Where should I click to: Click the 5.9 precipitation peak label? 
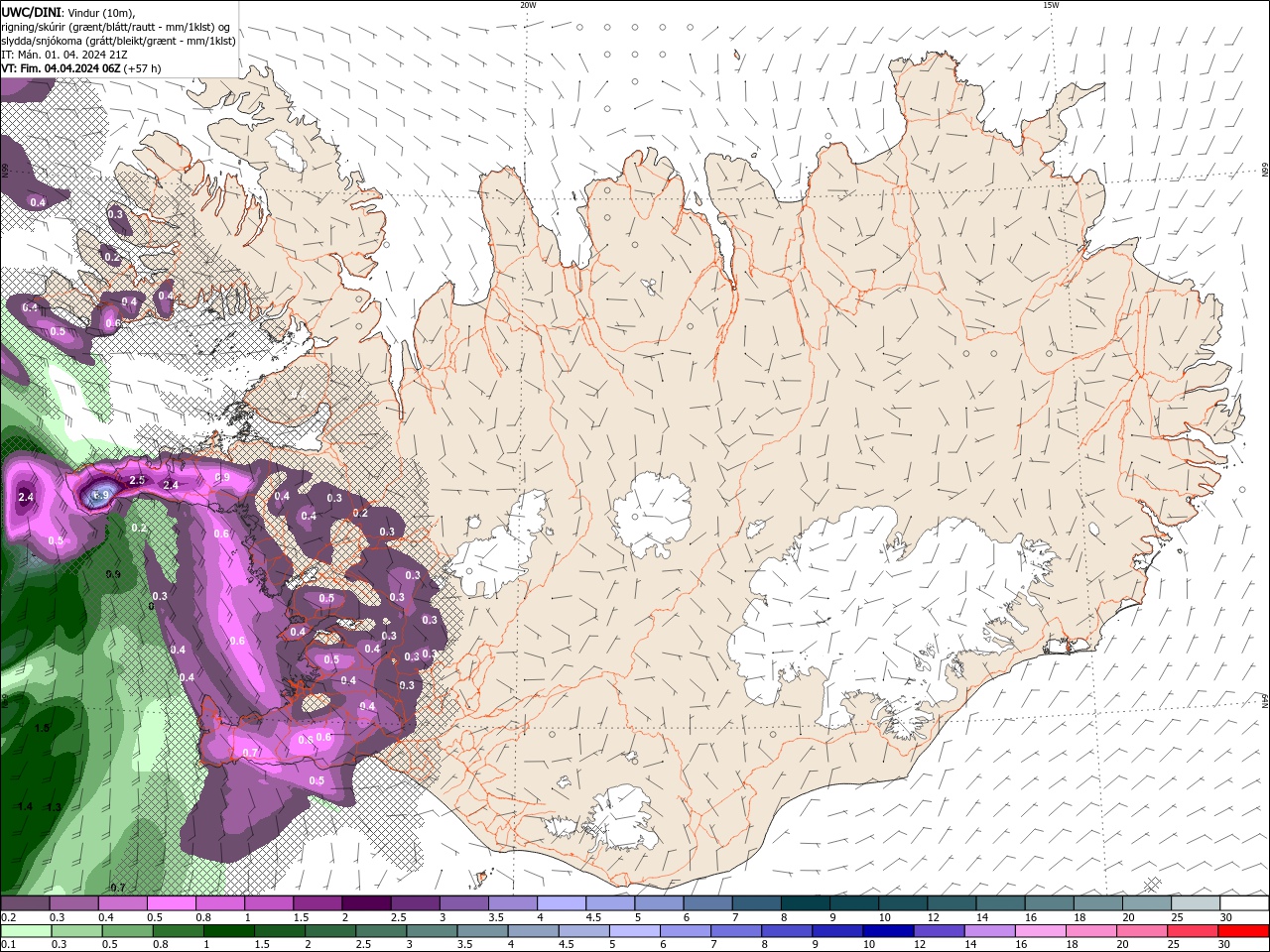100,495
